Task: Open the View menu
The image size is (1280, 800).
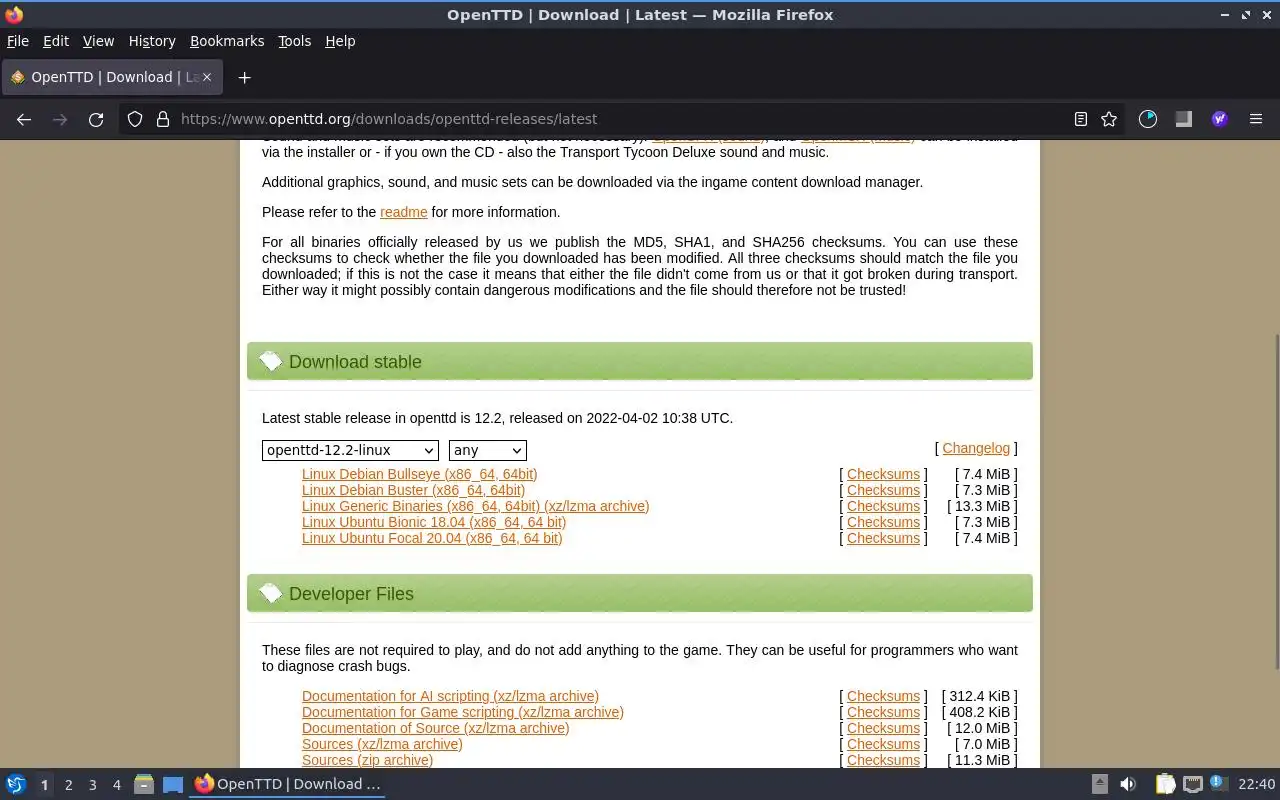Action: [x=98, y=41]
